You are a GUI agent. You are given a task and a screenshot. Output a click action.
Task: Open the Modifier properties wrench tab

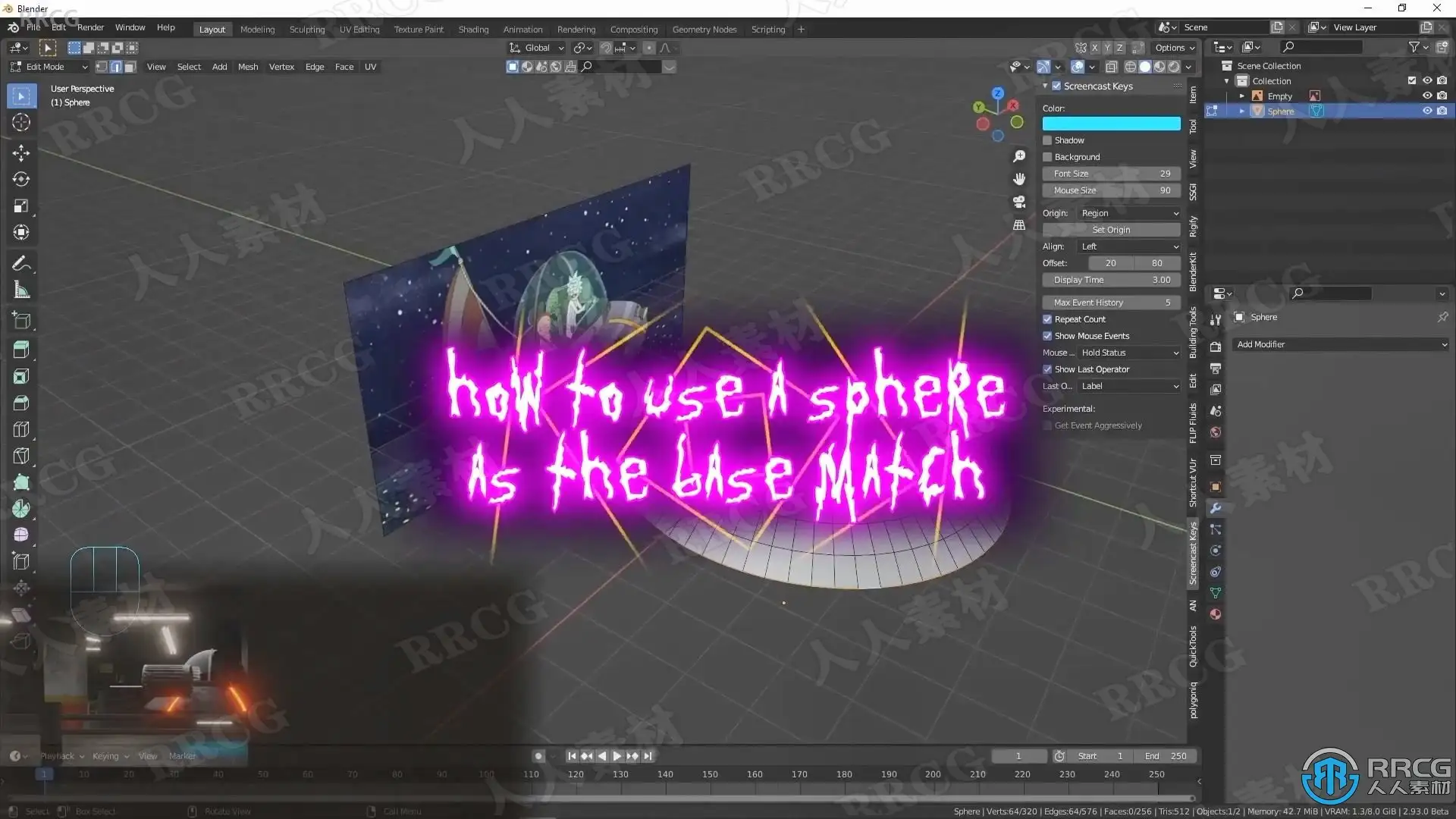(x=1216, y=508)
